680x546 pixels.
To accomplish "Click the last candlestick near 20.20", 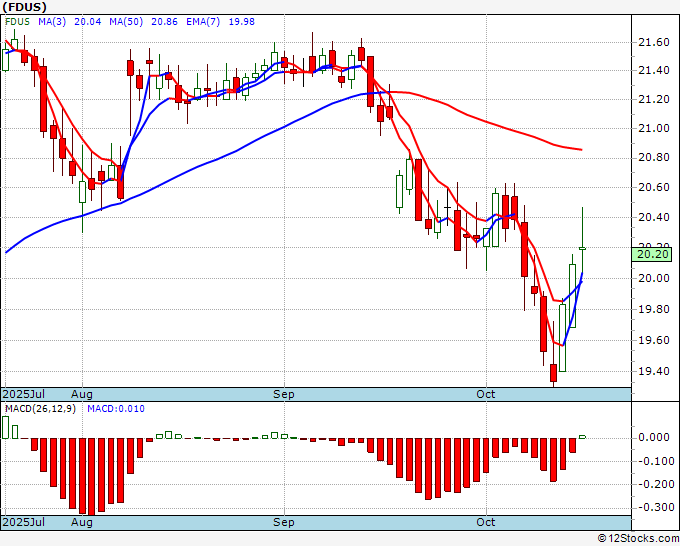I will (x=582, y=248).
